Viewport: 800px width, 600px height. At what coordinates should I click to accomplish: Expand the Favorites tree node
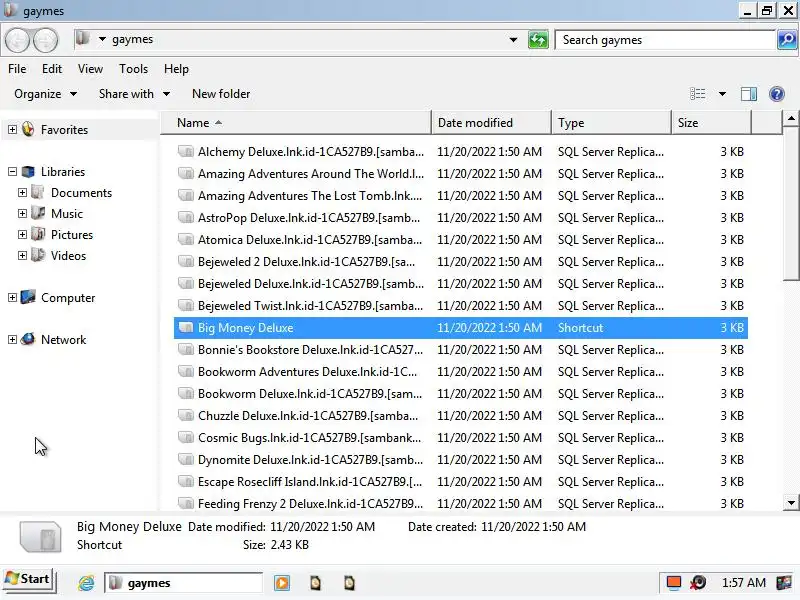click(12, 130)
